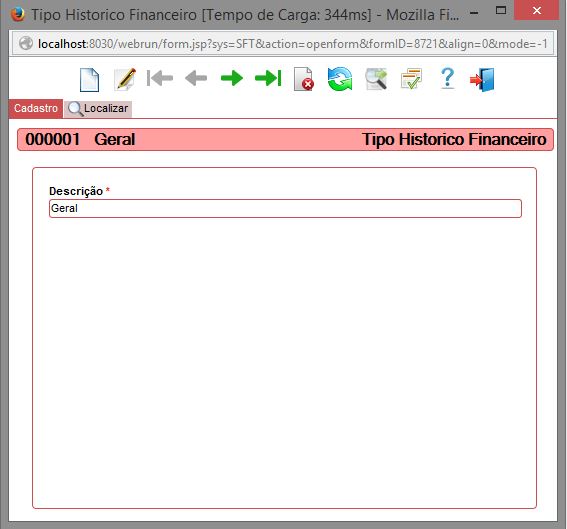The width and height of the screenshot is (567, 529).
Task: Click the new record blank page icon
Action: click(89, 79)
